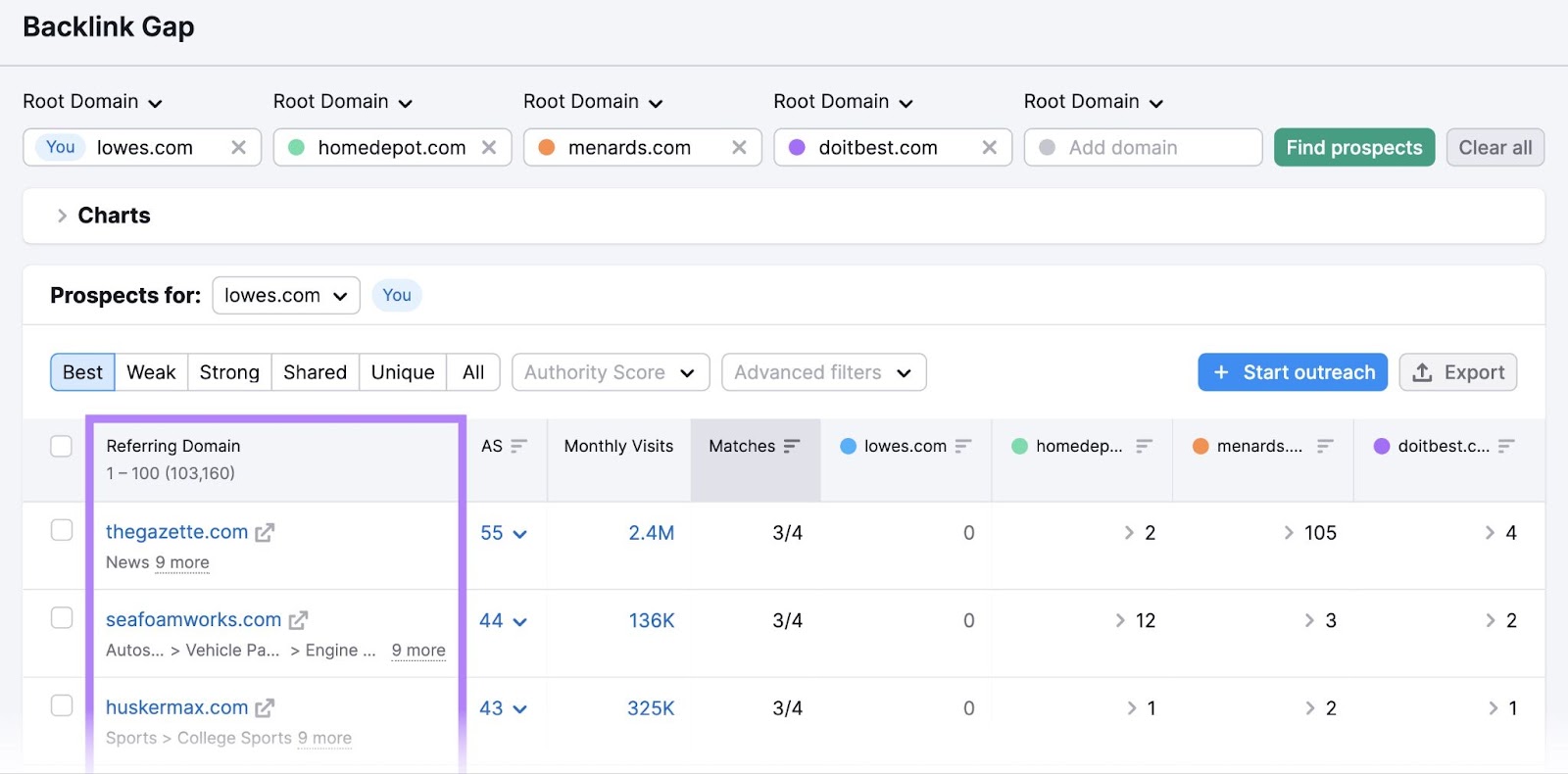Expand homedepot backlinks for thegazette.com row
Viewport: 1568px width, 774px height.
click(1129, 533)
